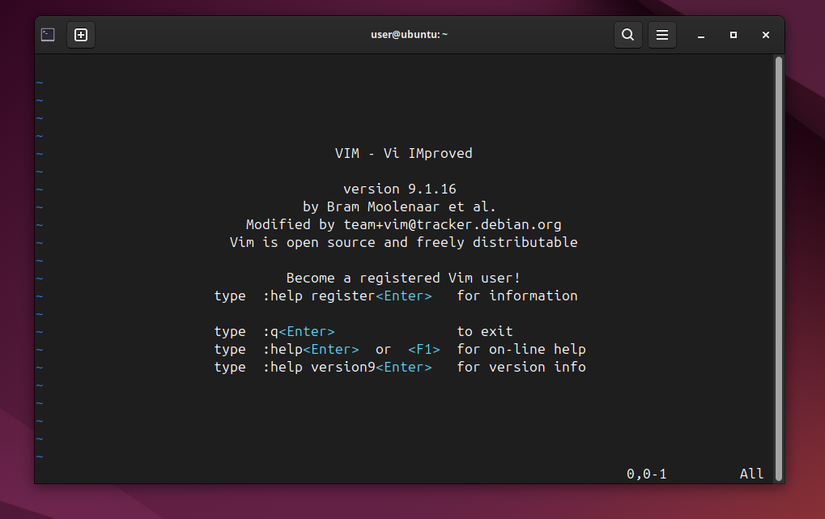Click the team+vim@tracker.debian.org text
Image resolution: width=825 pixels, height=519 pixels.
pos(452,225)
